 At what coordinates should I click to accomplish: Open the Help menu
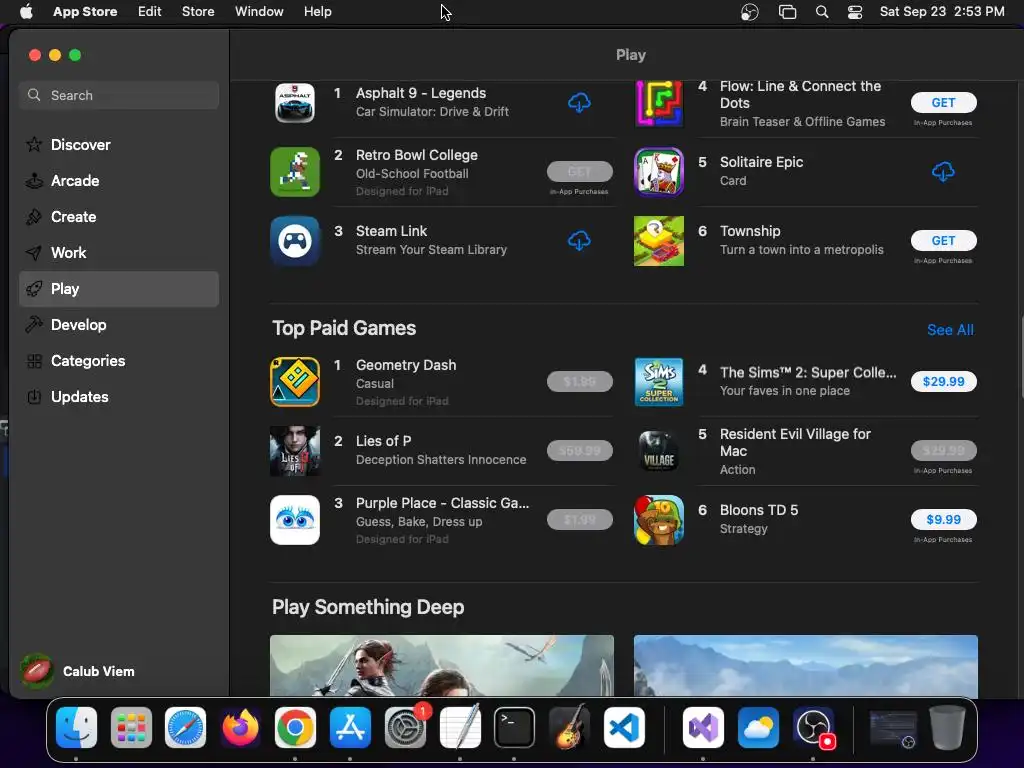click(317, 12)
